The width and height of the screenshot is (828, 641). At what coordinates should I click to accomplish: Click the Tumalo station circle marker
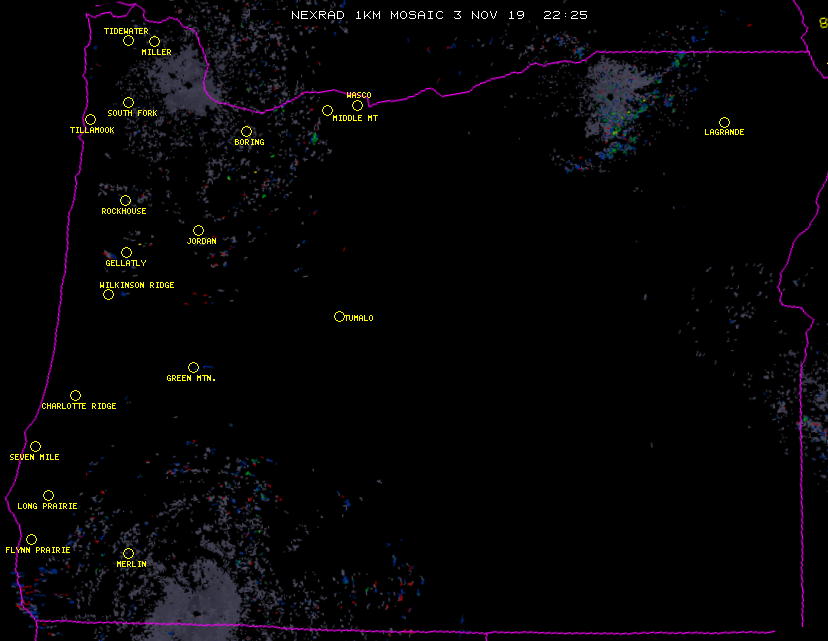tap(339, 317)
